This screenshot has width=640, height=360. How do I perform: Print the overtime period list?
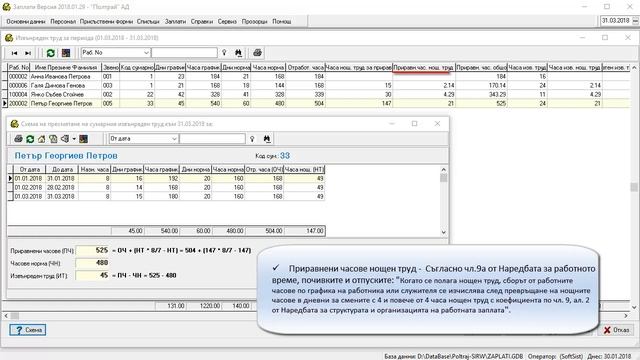coord(257,53)
